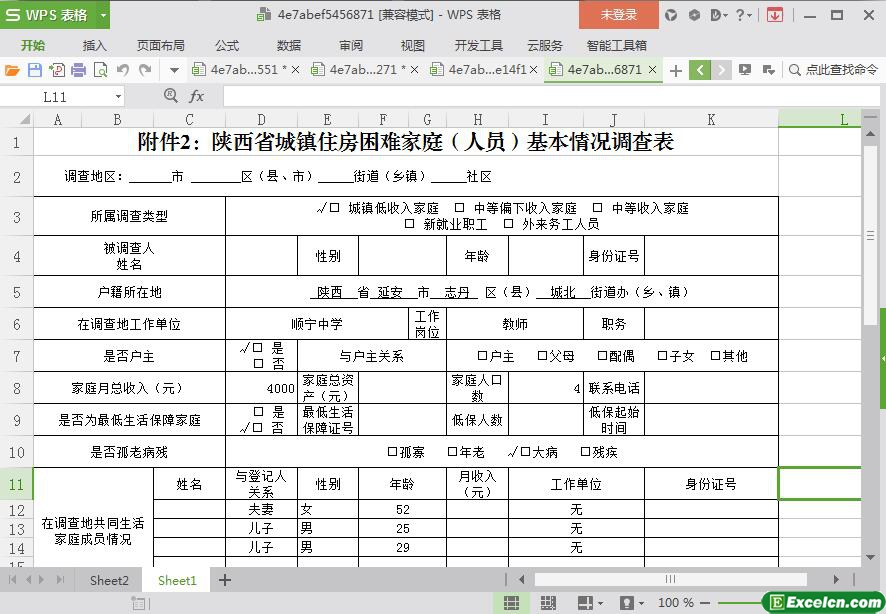Click the 未登录 login button

[x=618, y=15]
